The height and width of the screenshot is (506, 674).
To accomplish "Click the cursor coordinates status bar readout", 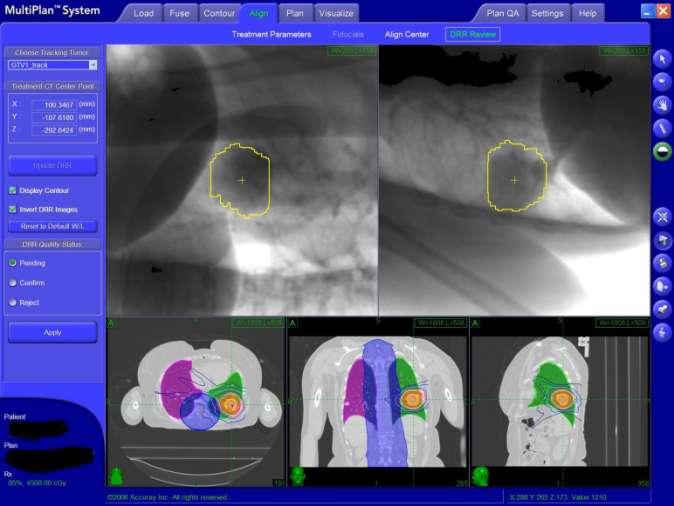I will pos(558,497).
